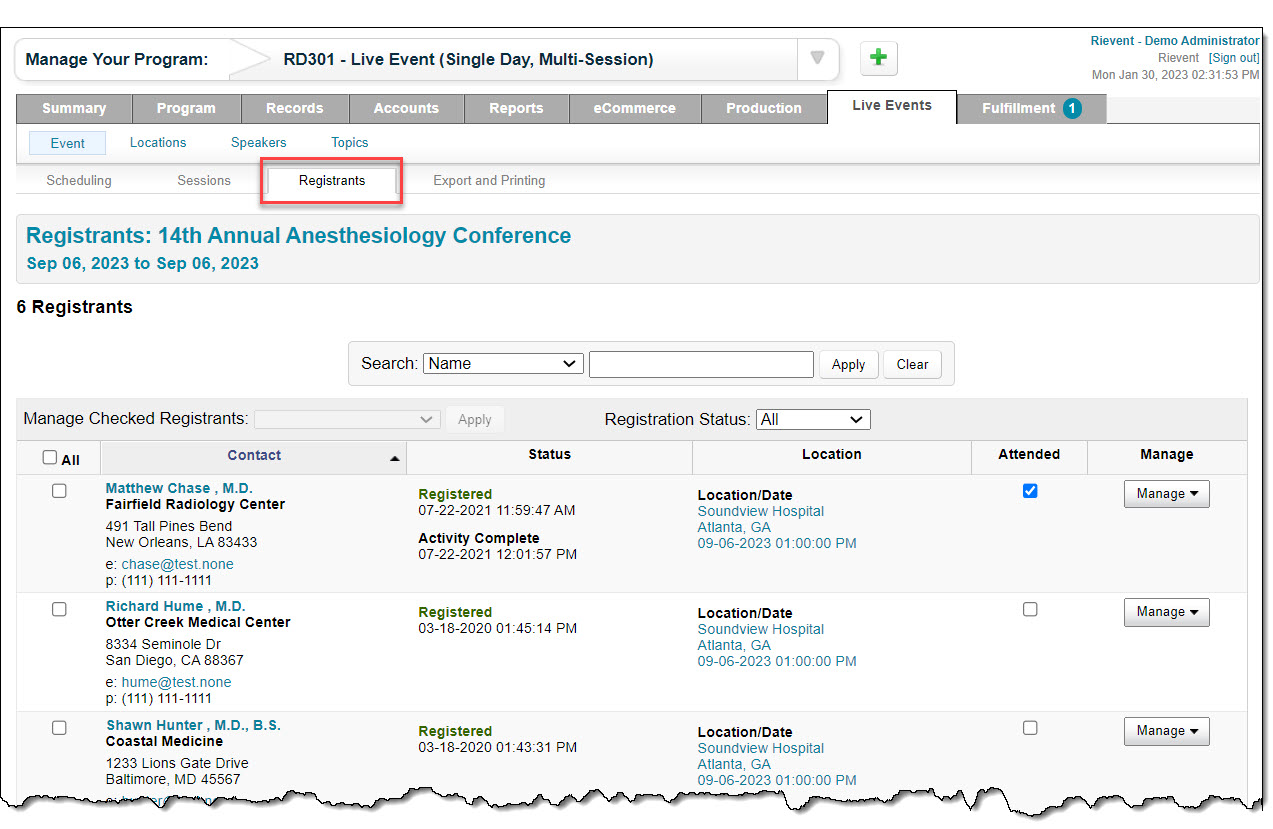Click the Sign out link

point(1233,58)
